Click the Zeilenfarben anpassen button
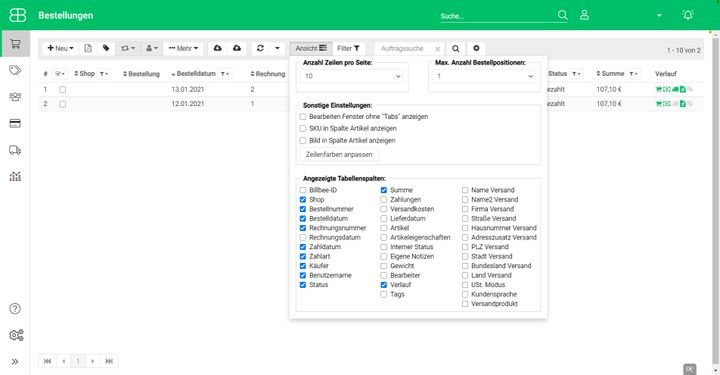720x375 pixels. pyautogui.click(x=339, y=155)
